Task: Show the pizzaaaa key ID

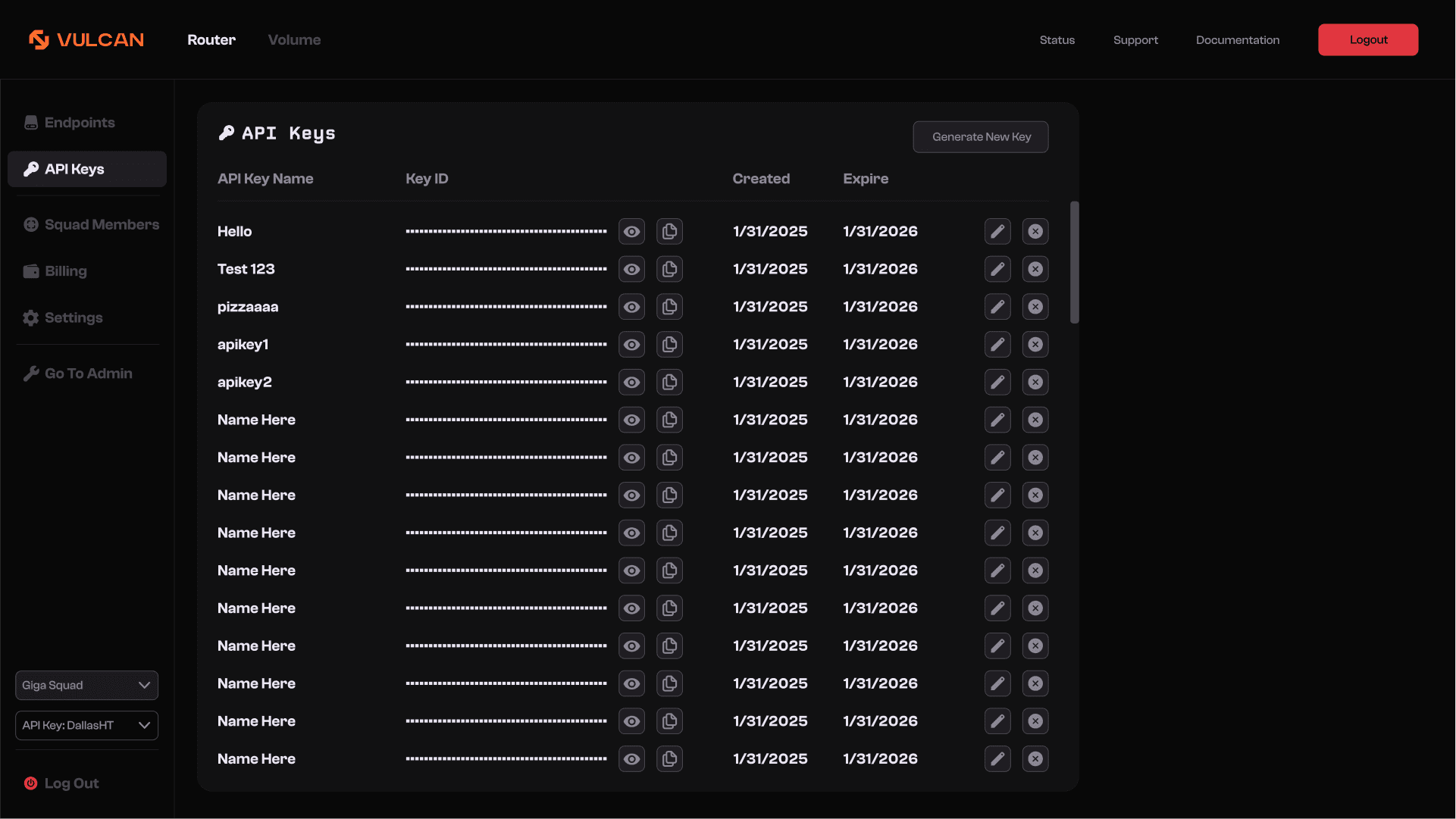Action: point(631,307)
